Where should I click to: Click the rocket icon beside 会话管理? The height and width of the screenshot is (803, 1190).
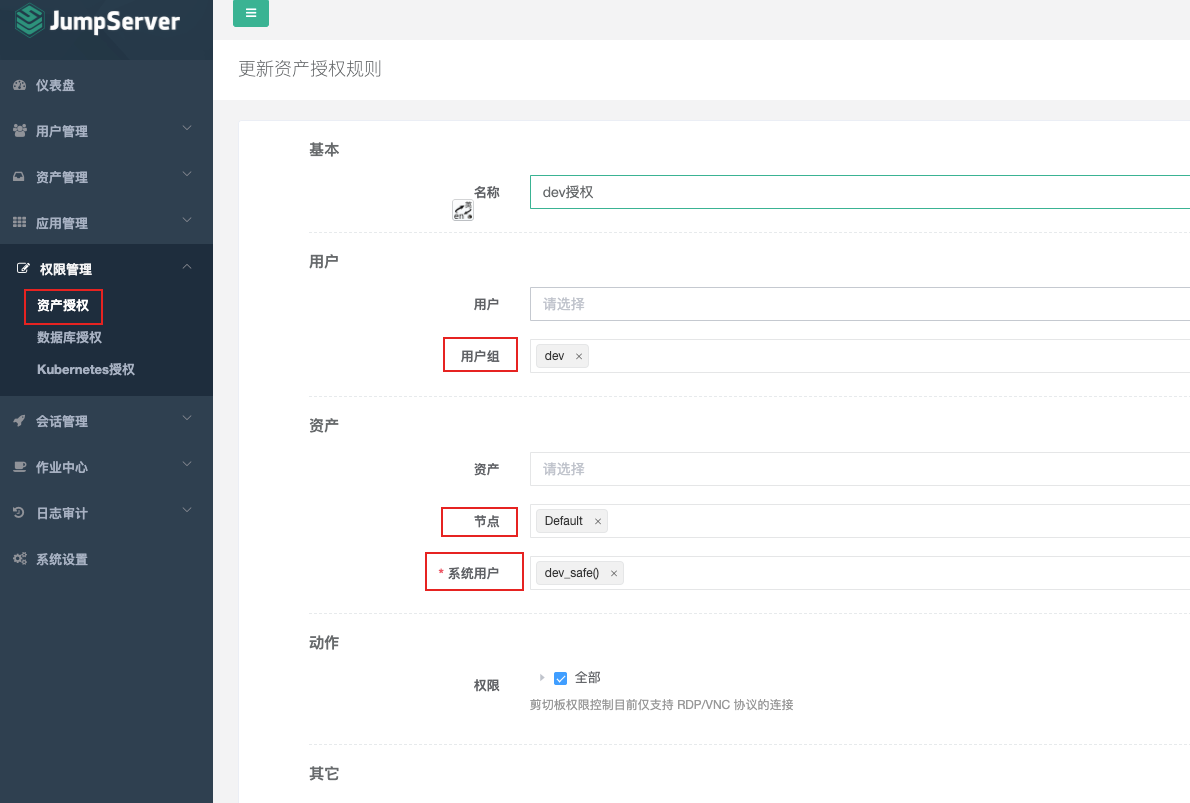pos(20,420)
